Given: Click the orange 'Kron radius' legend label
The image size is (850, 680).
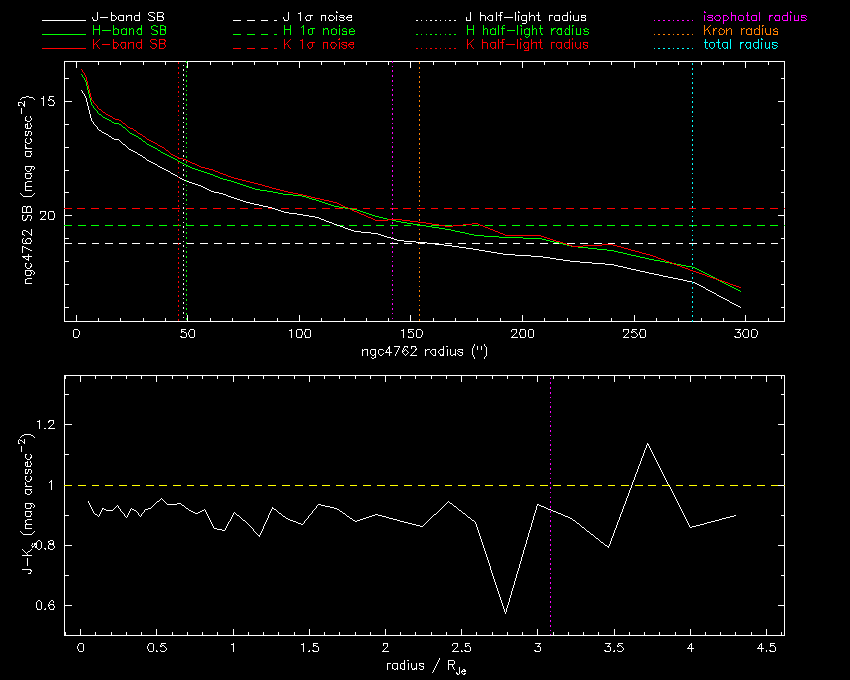Looking at the screenshot, I should point(741,30).
